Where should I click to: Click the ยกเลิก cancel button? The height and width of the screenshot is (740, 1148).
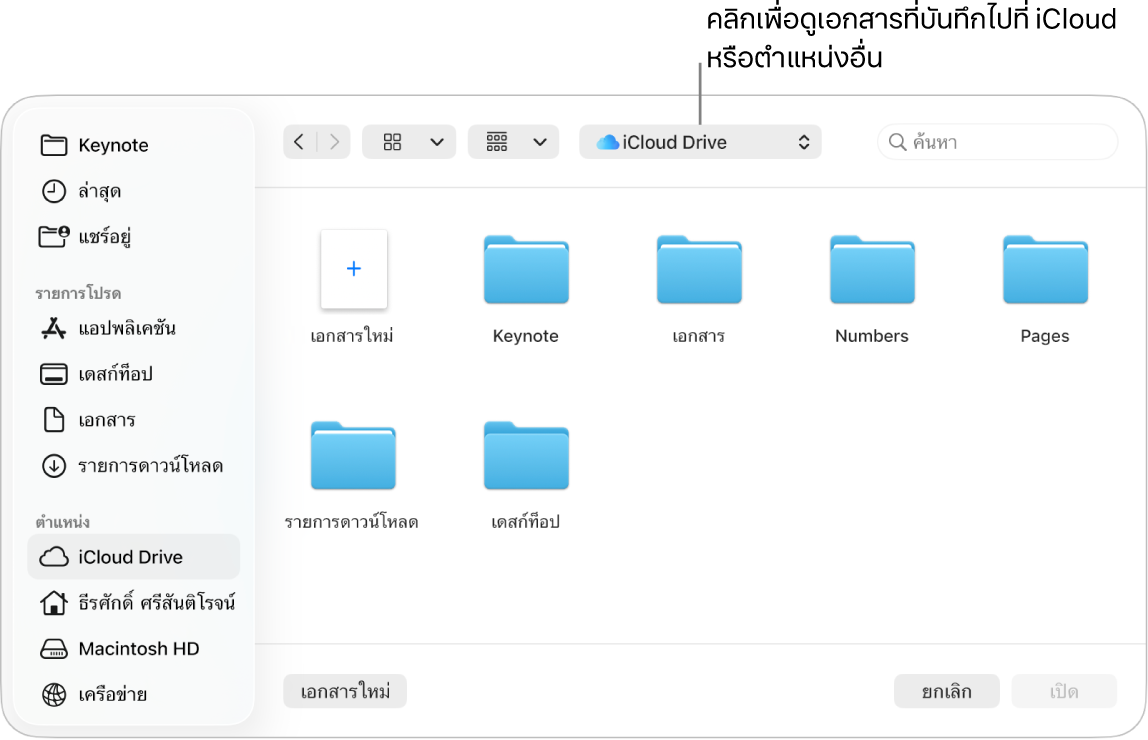pyautogui.click(x=947, y=692)
